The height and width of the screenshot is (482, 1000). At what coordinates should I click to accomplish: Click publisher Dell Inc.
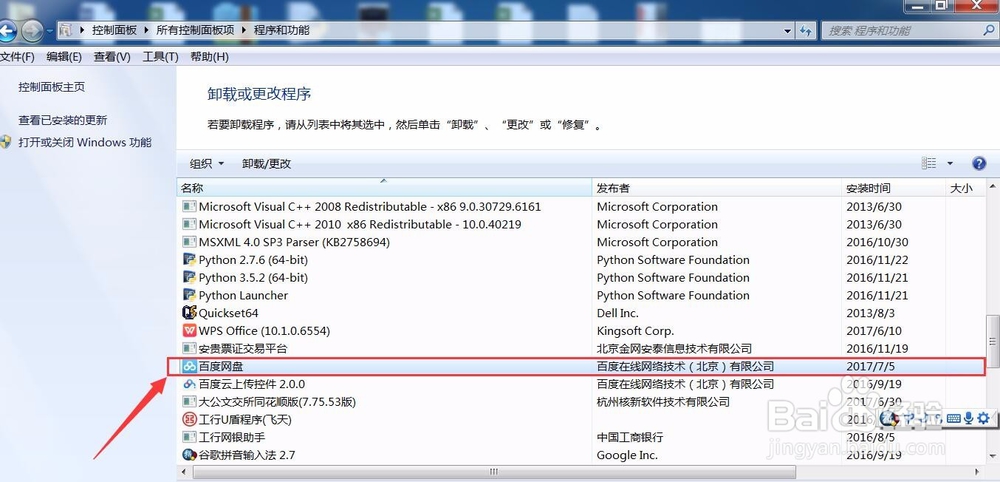[617, 313]
